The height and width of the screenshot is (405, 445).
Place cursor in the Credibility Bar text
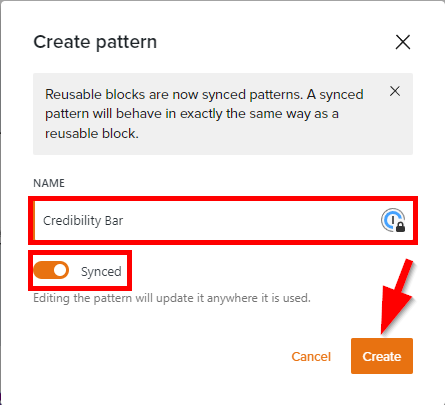pos(83,221)
